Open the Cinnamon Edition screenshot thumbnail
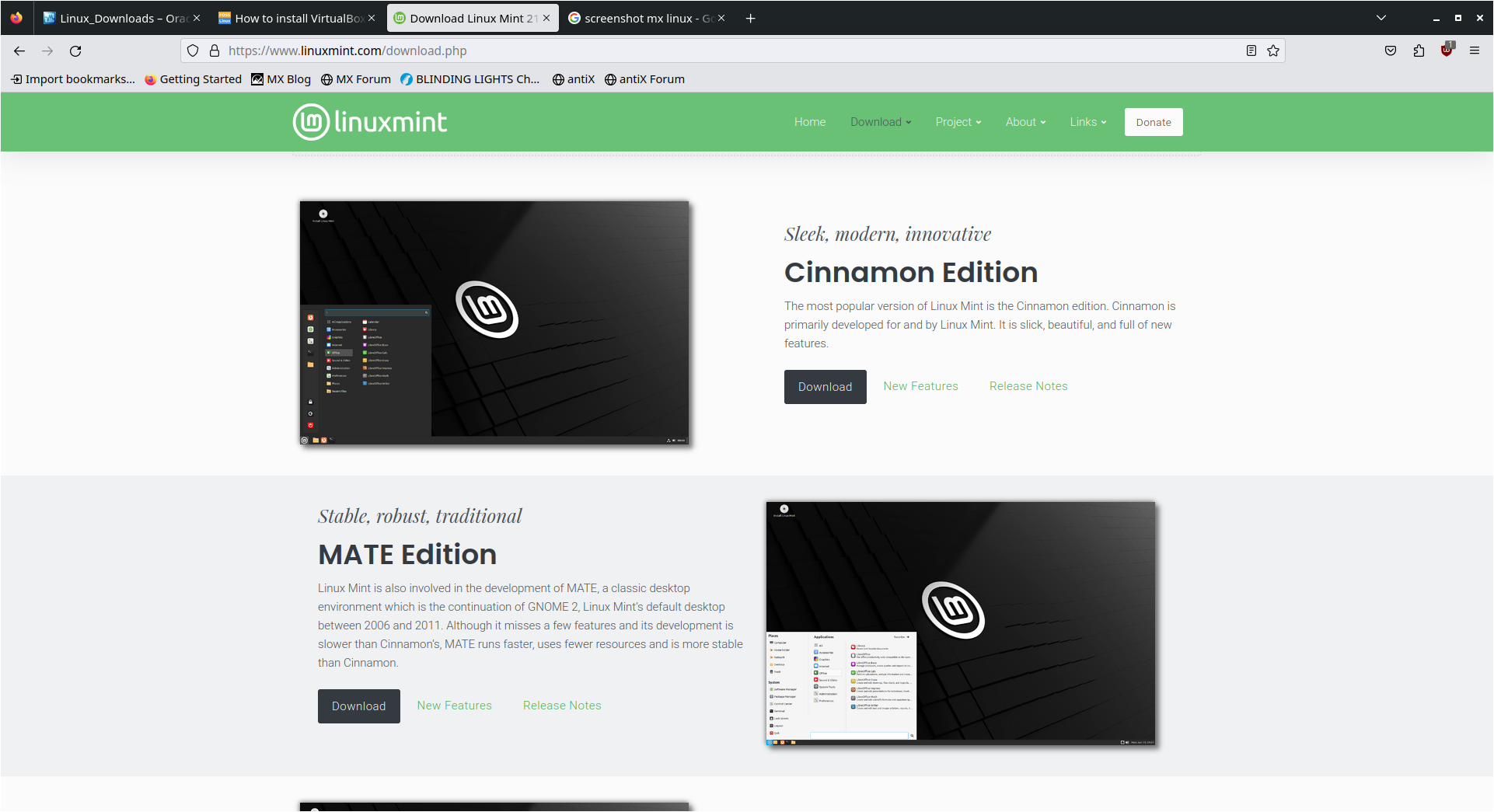Screen dimensions: 1494x812 (x=494, y=323)
